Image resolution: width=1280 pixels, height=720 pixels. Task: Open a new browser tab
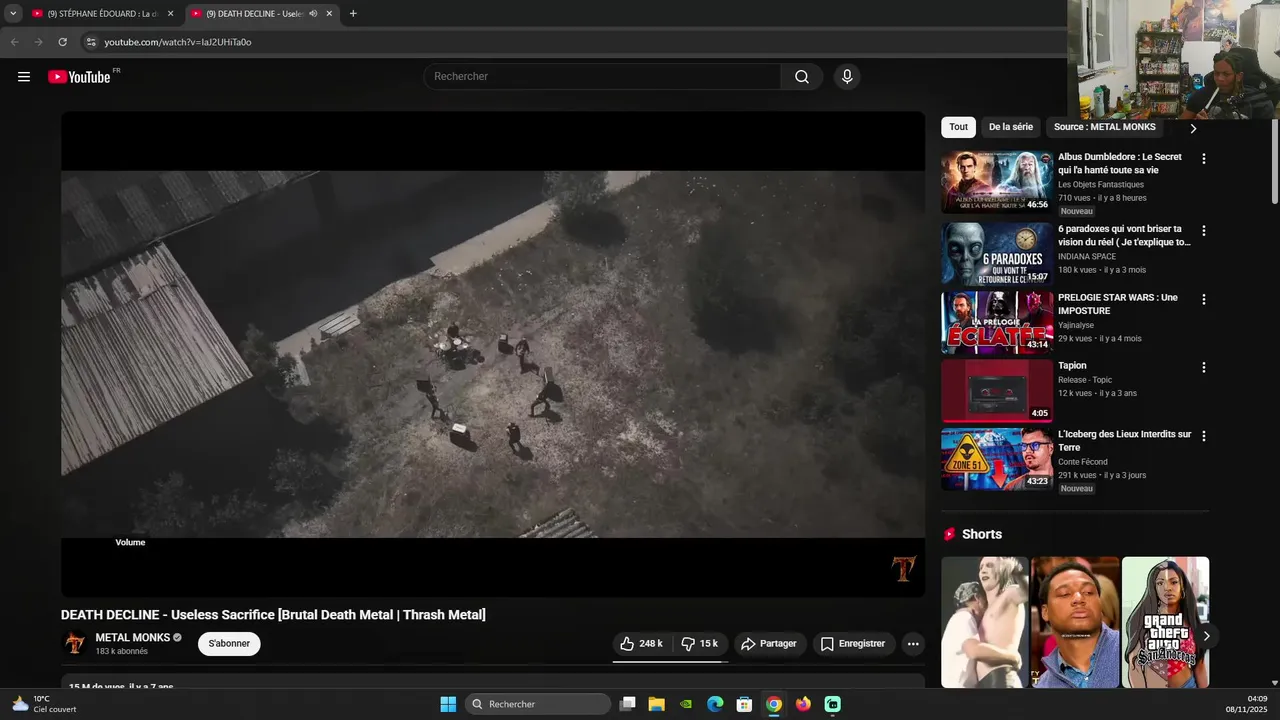pos(353,14)
